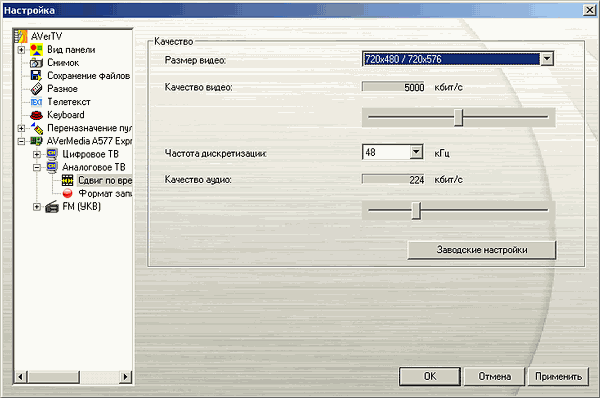Screen dimensions: 600x398
Task: Click the video quality slider thumb
Action: [458, 117]
